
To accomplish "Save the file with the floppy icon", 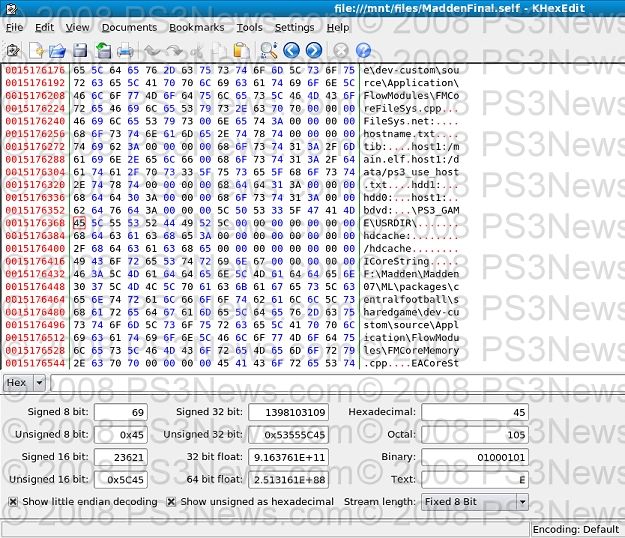I will click(80, 51).
